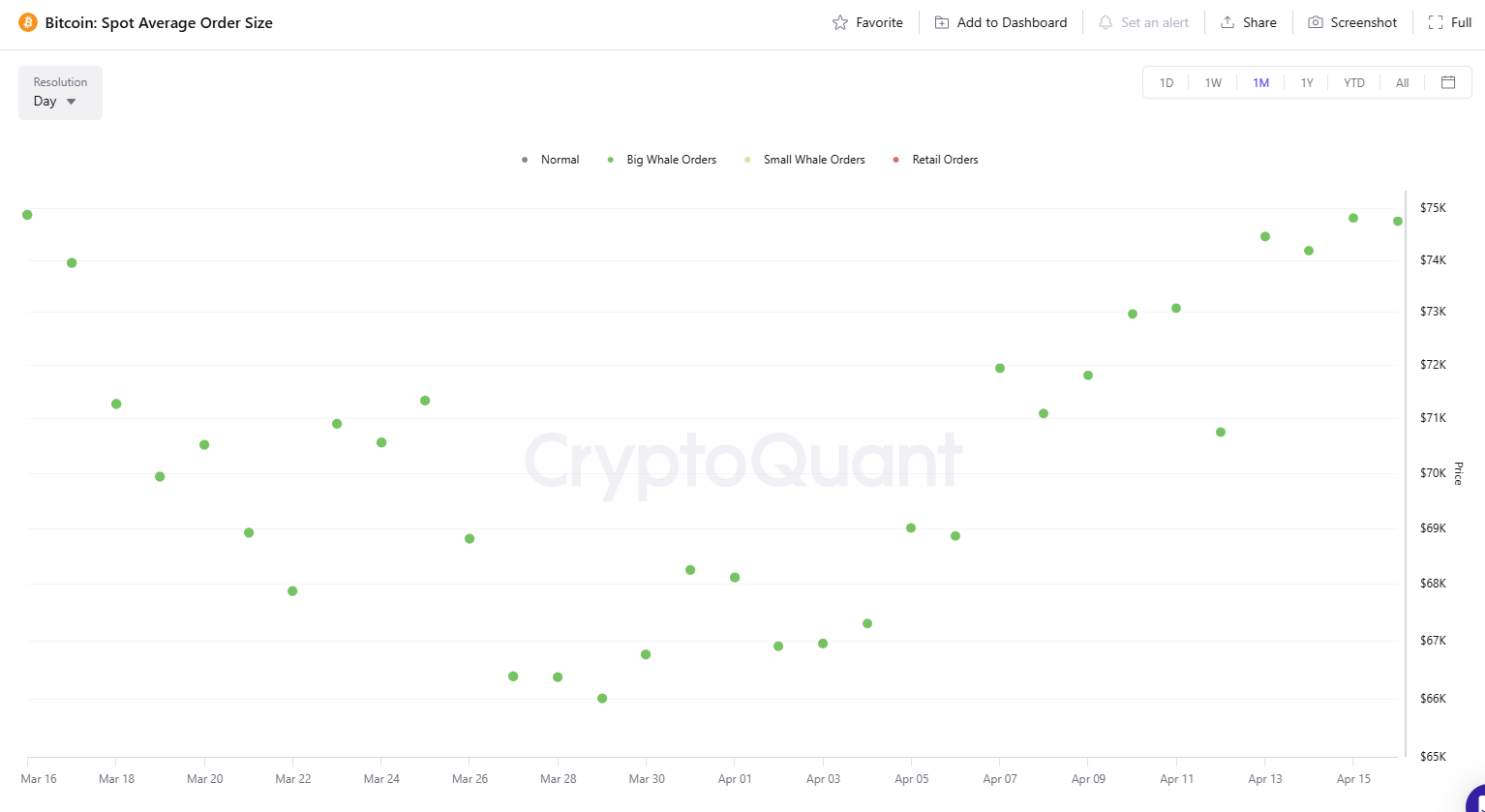The width and height of the screenshot is (1485, 812).
Task: Hide the Big Whale Orders series
Action: point(661,159)
